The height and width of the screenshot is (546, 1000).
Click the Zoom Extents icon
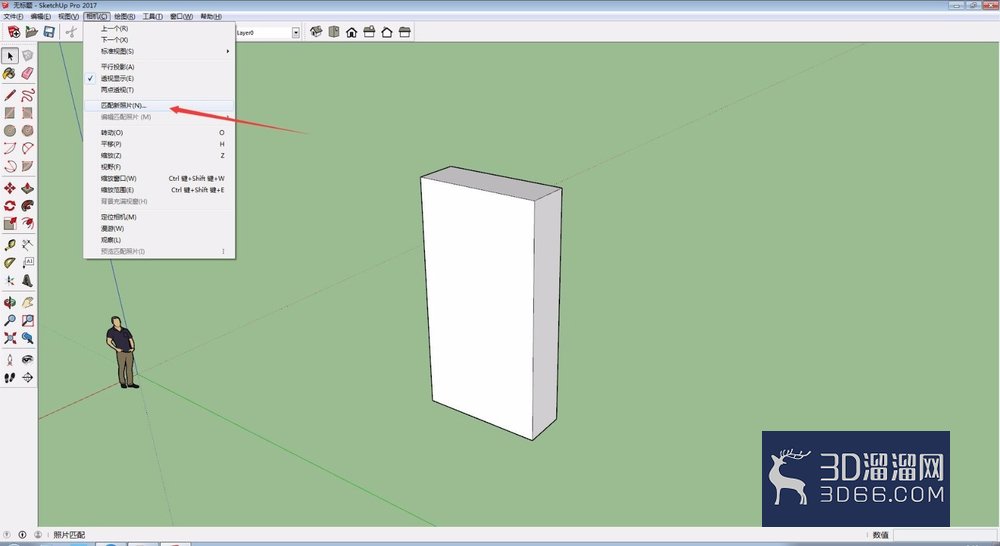(10, 338)
